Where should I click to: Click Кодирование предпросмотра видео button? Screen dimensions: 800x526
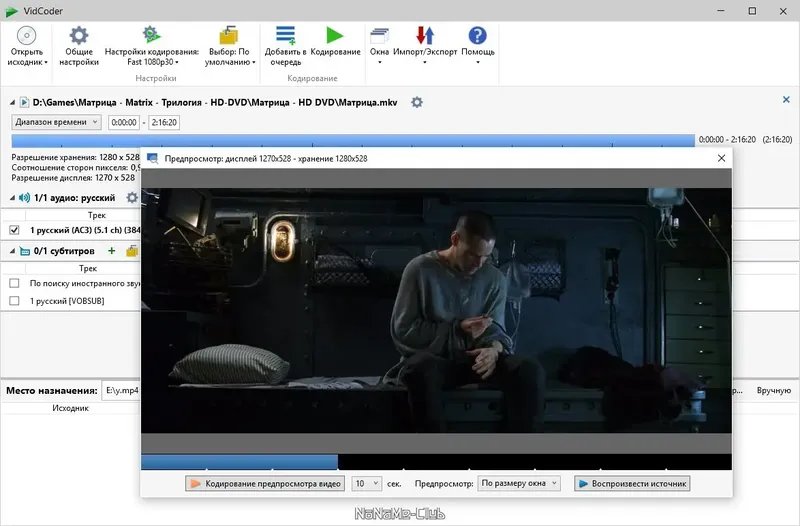(x=265, y=483)
